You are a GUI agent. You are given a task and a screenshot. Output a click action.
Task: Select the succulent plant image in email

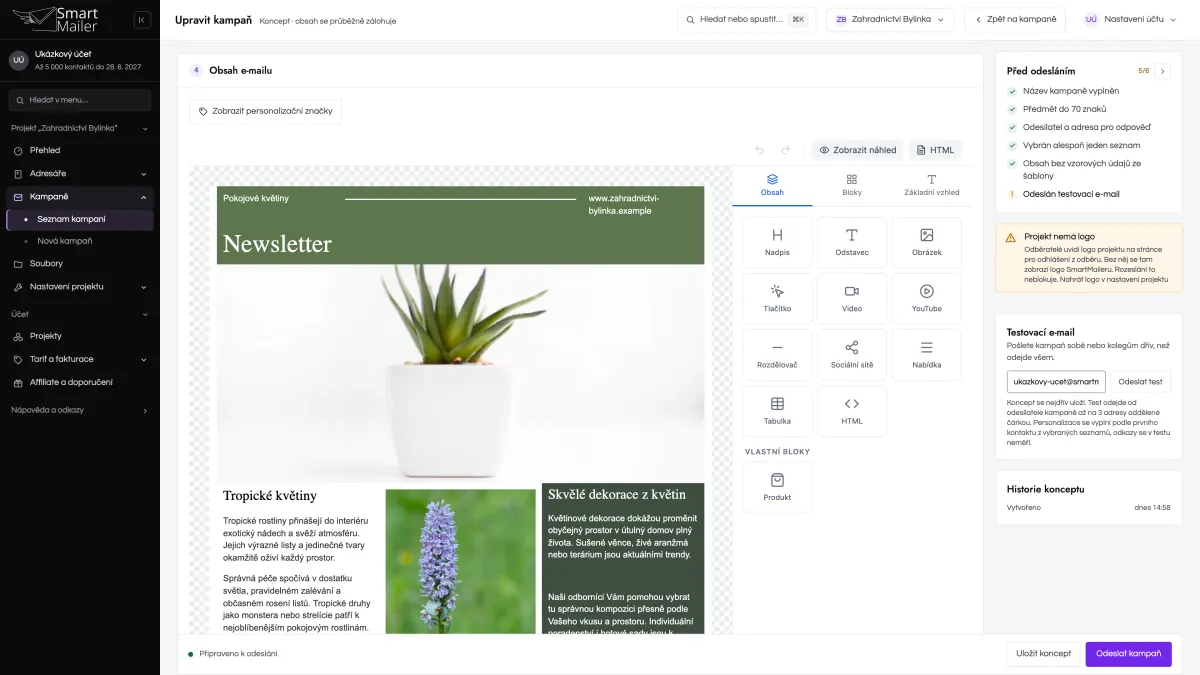click(461, 374)
